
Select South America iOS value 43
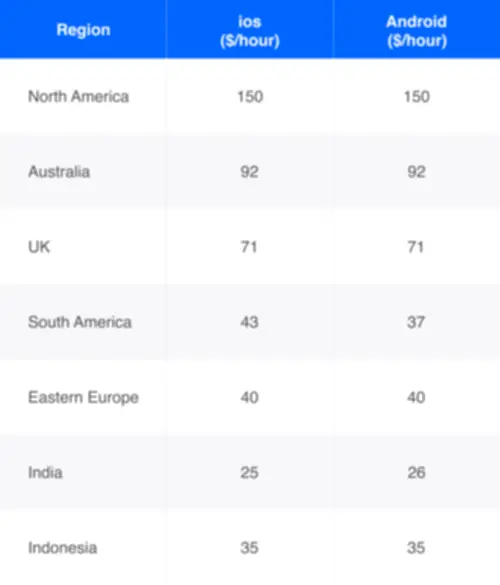pos(249,322)
